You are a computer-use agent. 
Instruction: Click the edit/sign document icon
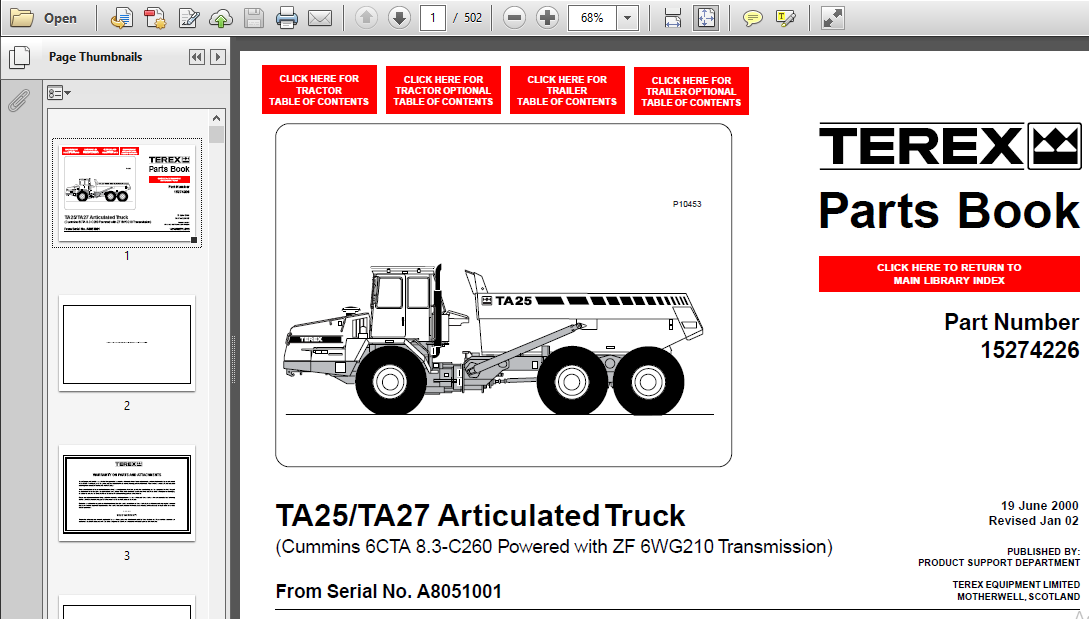point(189,18)
